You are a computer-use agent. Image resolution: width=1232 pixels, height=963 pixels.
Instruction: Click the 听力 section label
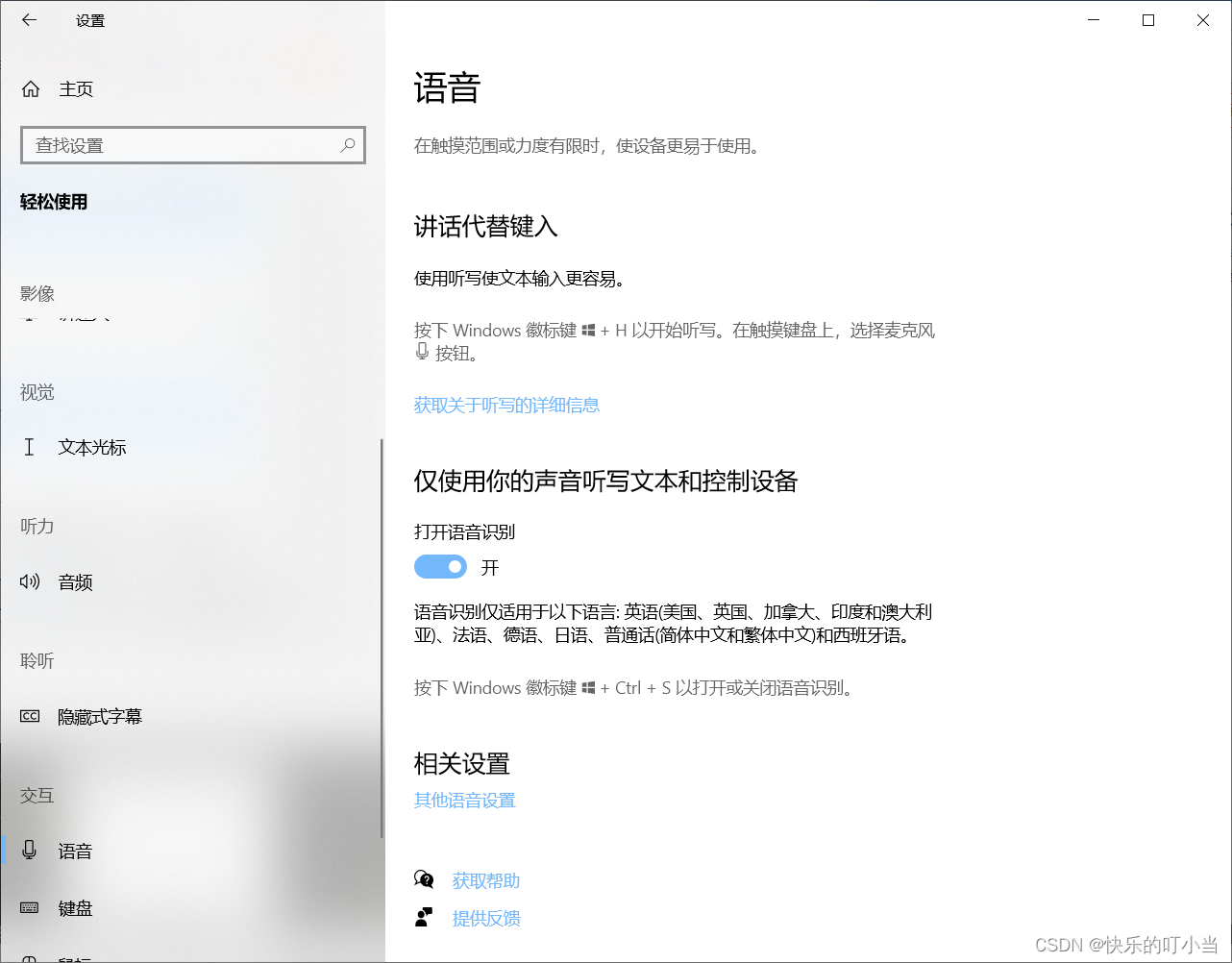pyautogui.click(x=37, y=526)
